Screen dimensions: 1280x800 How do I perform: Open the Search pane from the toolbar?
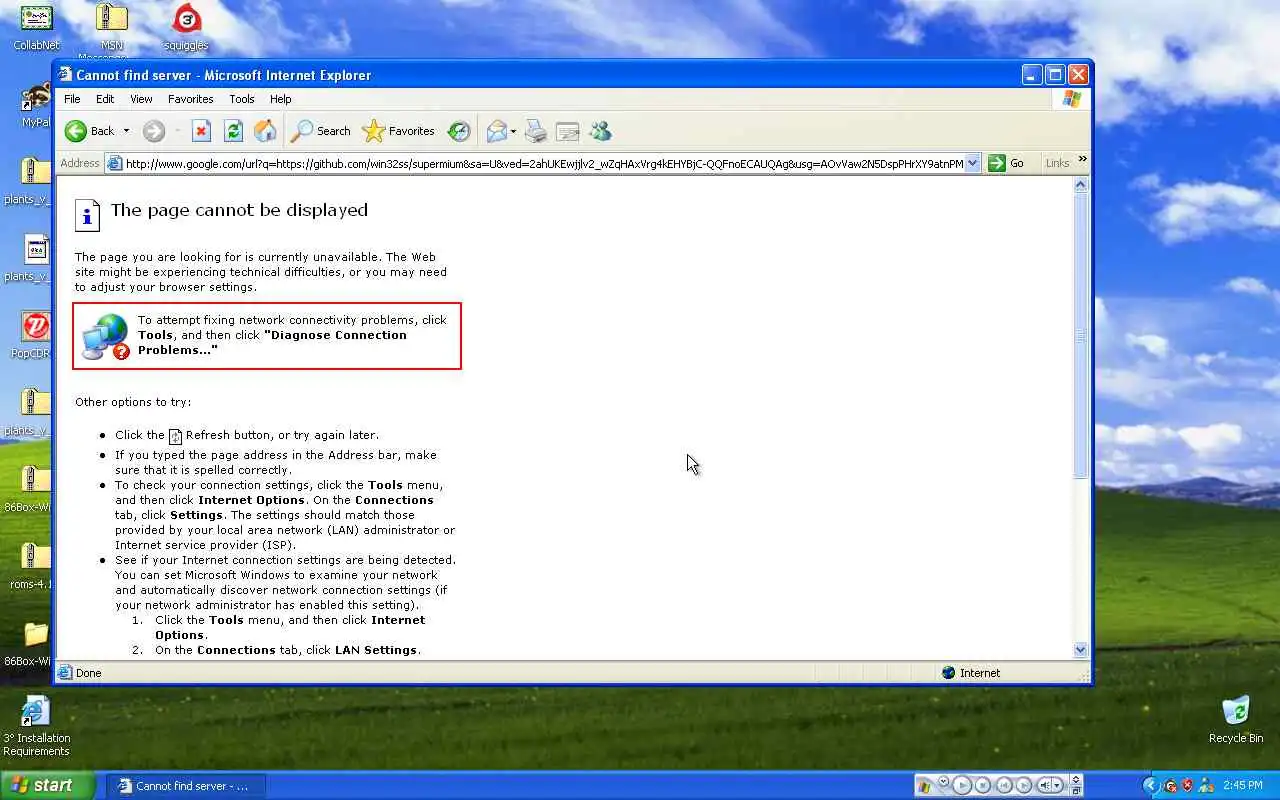pyautogui.click(x=321, y=131)
